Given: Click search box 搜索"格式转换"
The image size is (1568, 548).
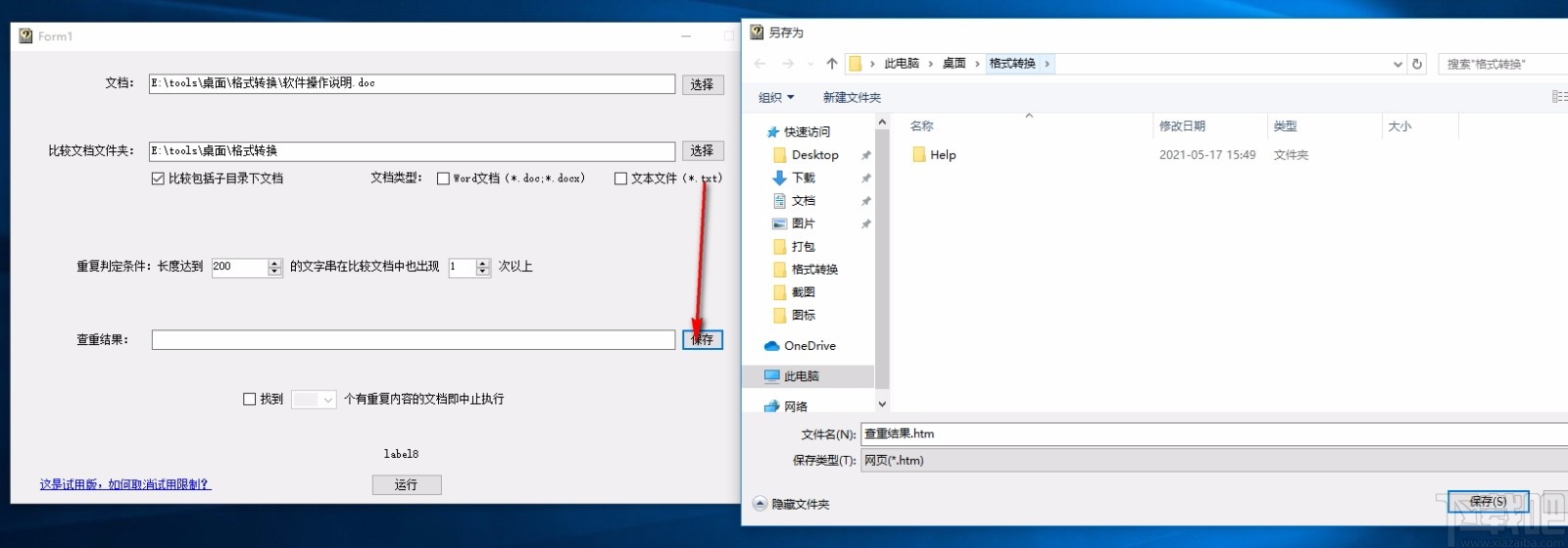Looking at the screenshot, I should [1503, 64].
